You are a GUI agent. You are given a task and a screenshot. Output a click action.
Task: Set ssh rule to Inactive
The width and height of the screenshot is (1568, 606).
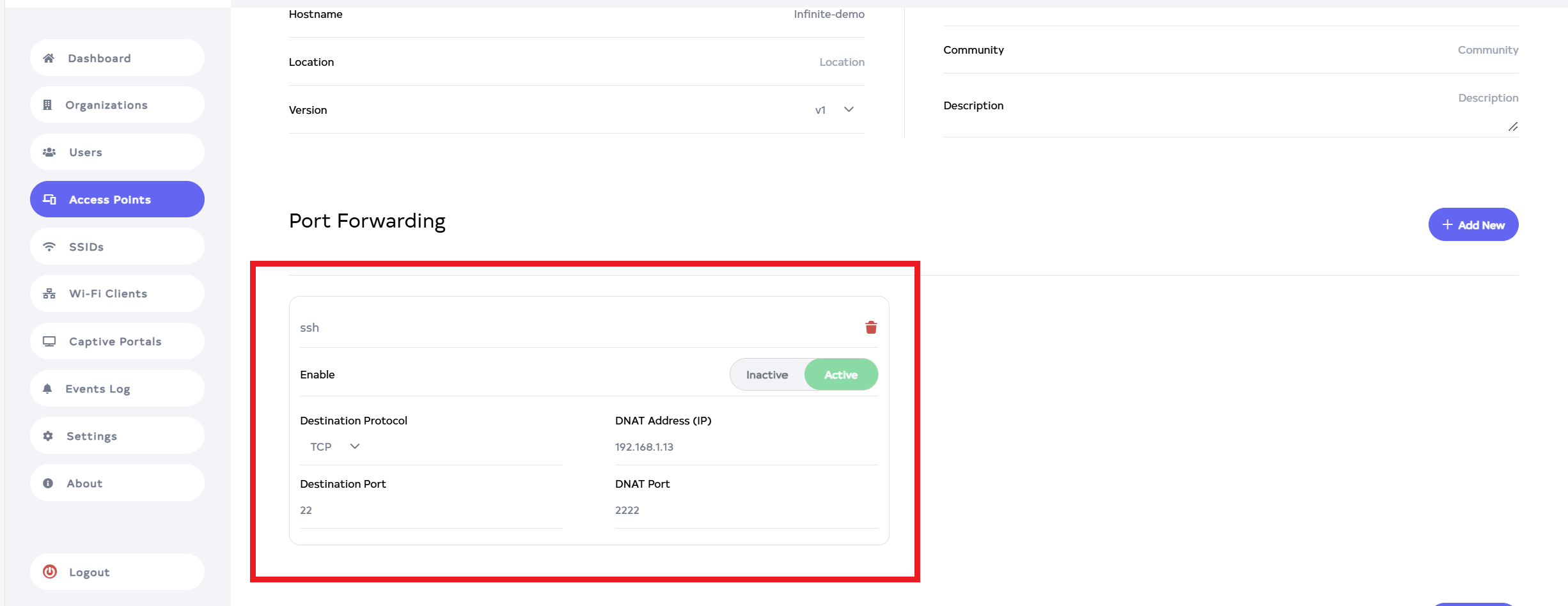click(767, 375)
